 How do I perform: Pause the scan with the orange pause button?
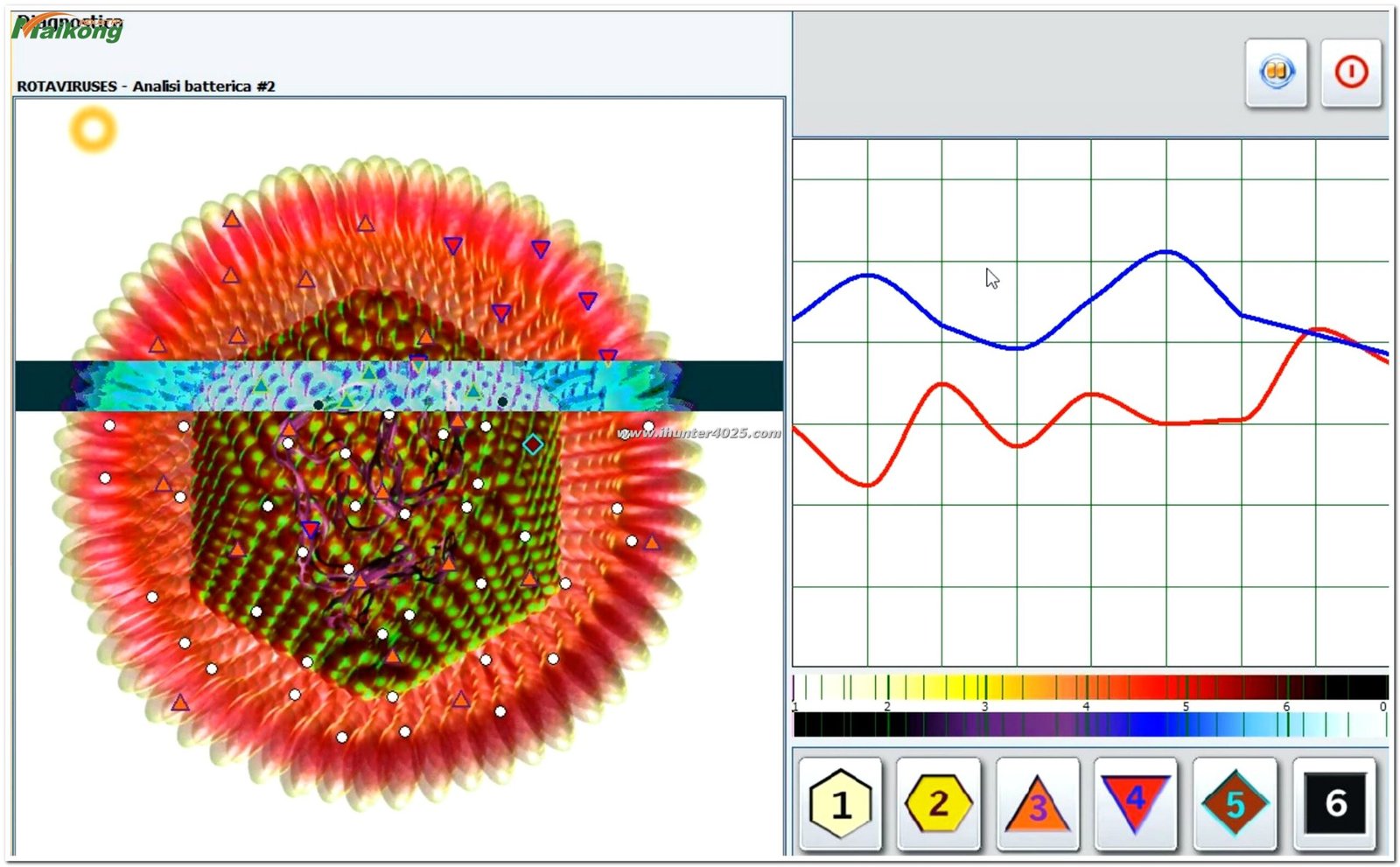(1276, 72)
